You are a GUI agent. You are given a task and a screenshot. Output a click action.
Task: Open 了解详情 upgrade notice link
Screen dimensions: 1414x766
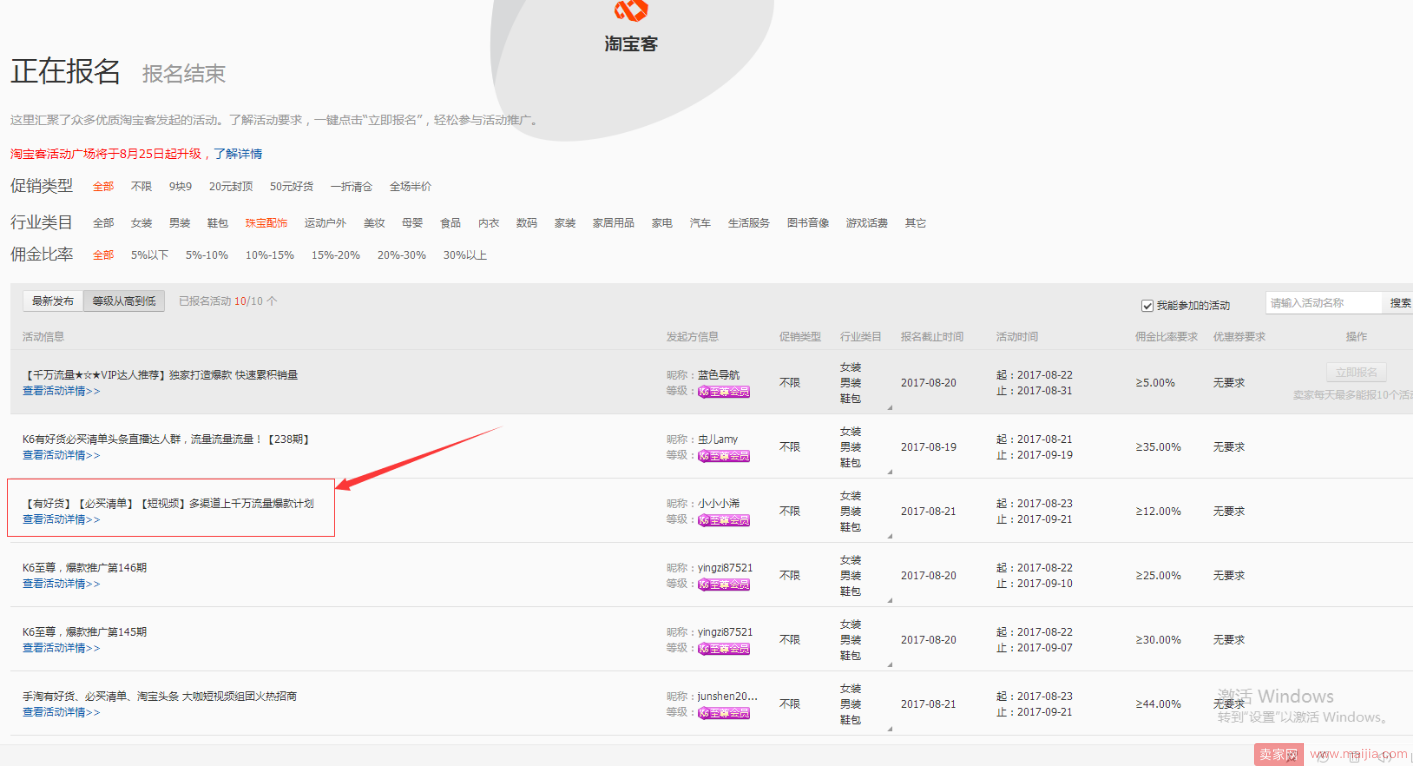click(238, 154)
